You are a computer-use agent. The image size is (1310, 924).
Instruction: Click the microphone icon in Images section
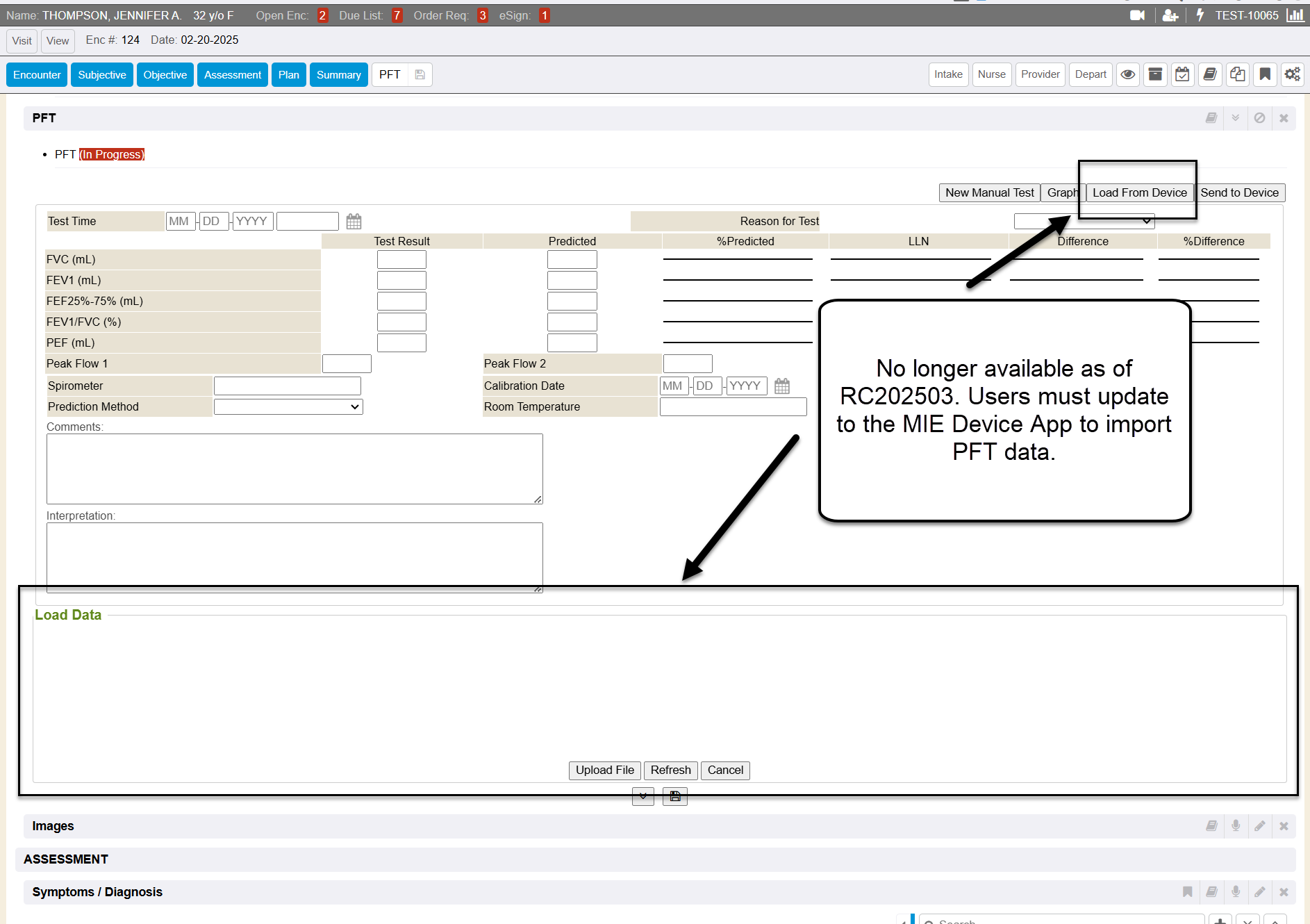pos(1236,826)
